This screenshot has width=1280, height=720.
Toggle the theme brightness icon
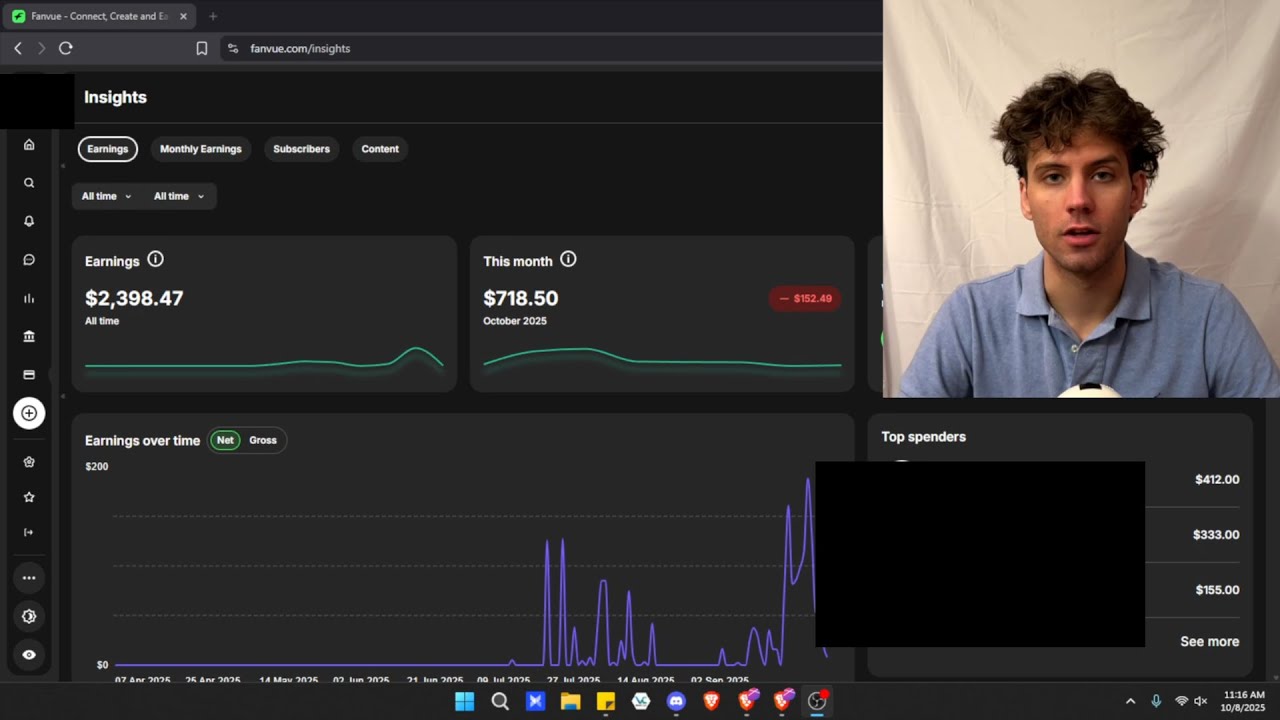point(29,617)
